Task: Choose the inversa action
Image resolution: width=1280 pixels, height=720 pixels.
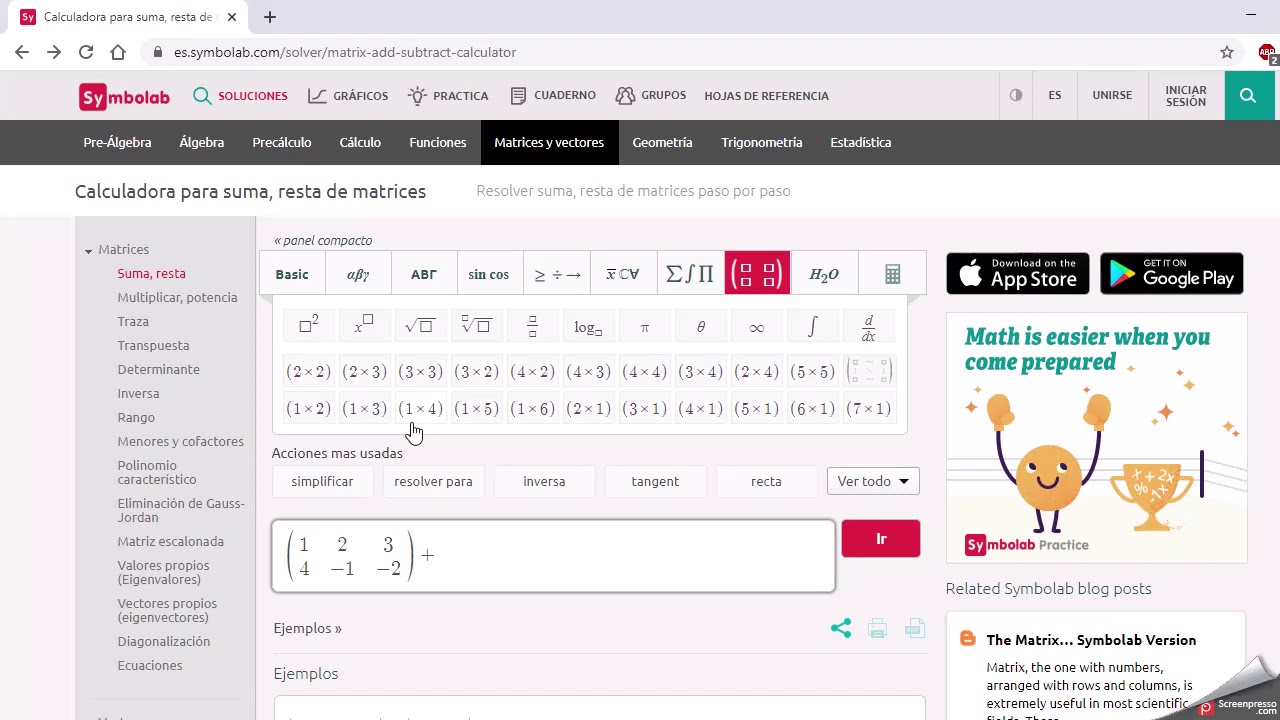Action: (544, 481)
